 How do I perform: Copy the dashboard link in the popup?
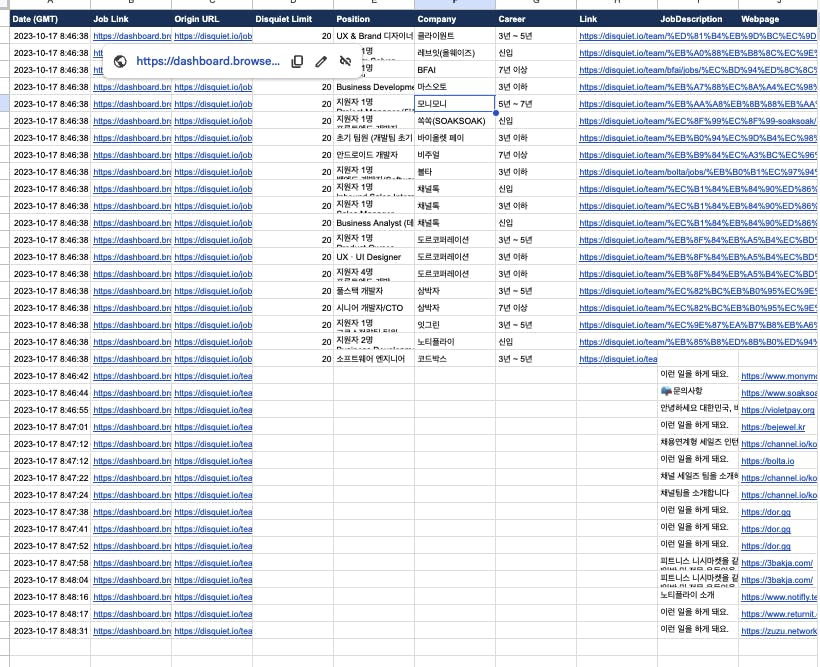tap(297, 61)
